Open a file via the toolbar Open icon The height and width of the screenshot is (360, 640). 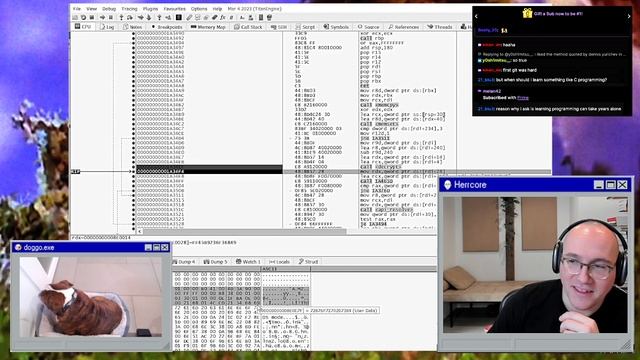75,18
